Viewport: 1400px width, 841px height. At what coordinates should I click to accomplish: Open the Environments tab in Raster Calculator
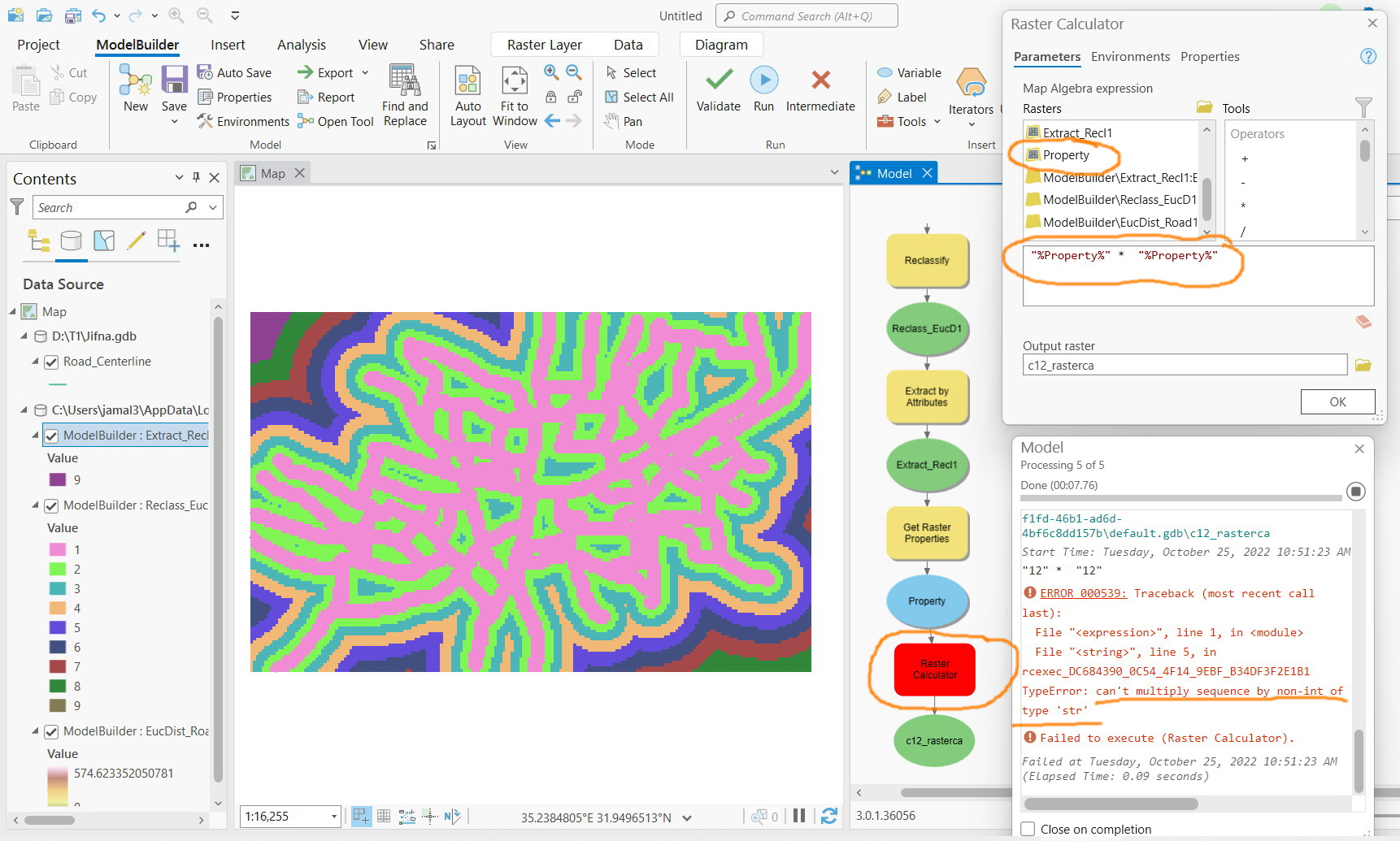pos(1130,56)
